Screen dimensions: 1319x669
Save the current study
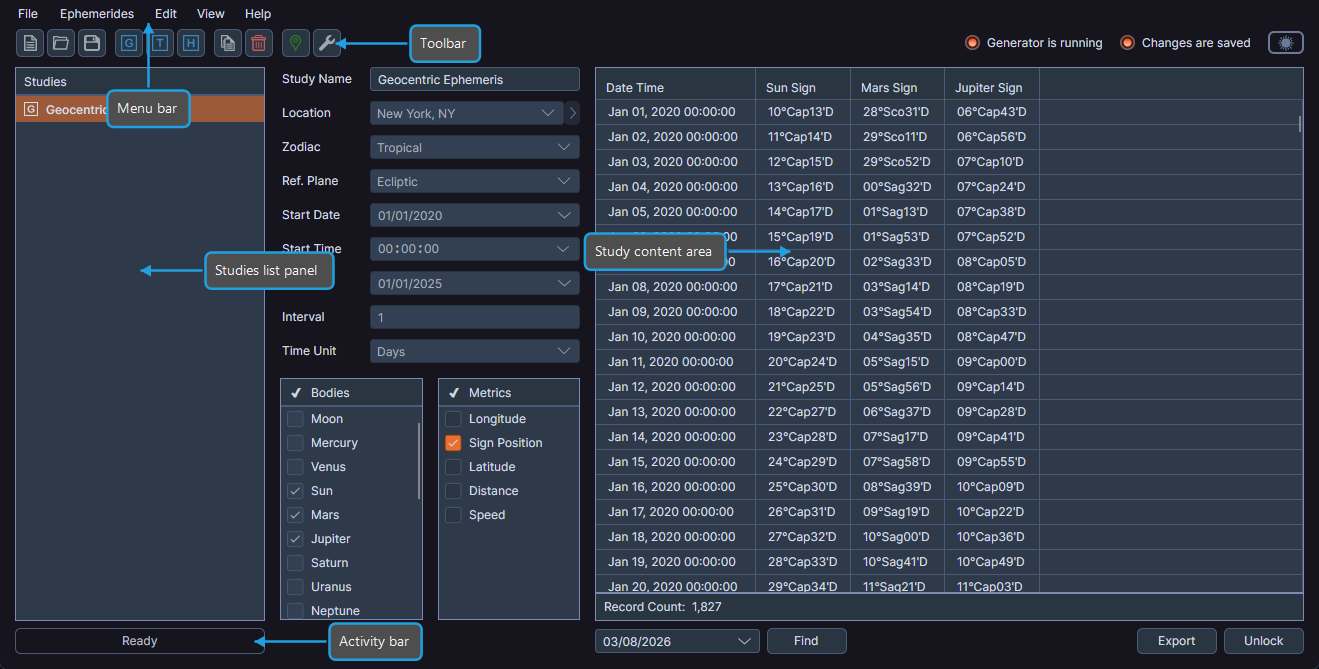tap(91, 43)
